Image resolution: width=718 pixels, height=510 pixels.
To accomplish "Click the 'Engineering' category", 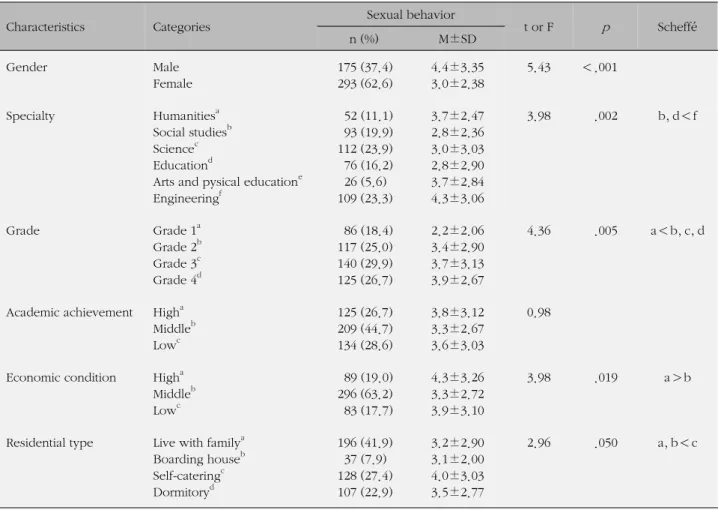I will coord(187,198).
